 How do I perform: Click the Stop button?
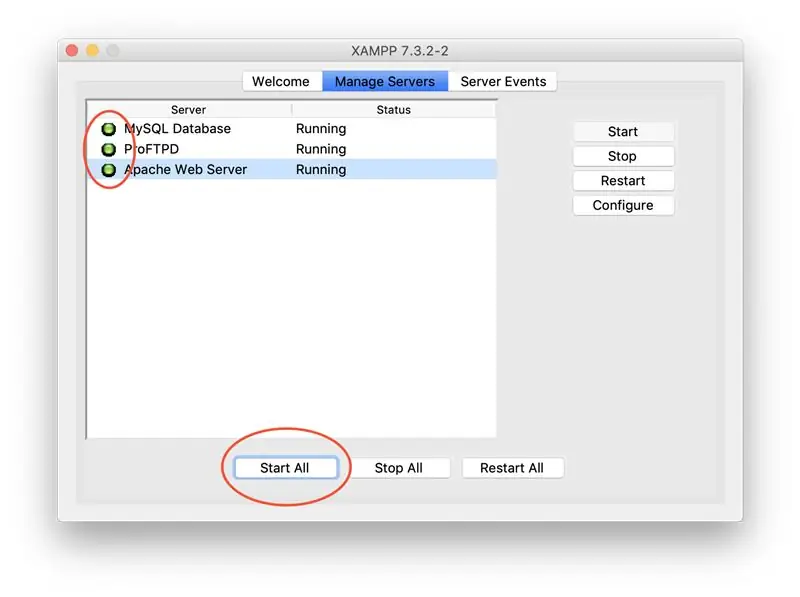point(623,156)
